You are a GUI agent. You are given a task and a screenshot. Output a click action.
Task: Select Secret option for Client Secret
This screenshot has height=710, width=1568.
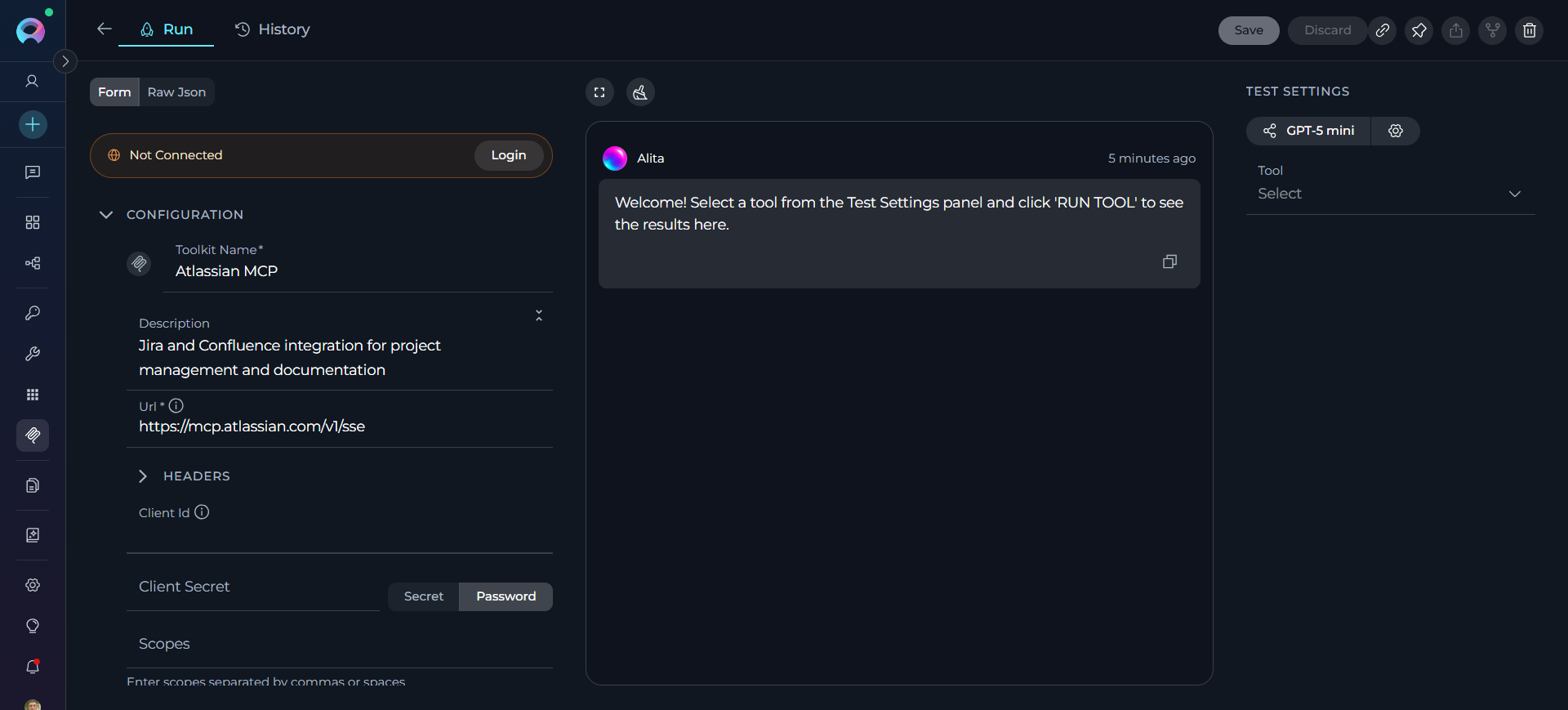[x=424, y=596]
